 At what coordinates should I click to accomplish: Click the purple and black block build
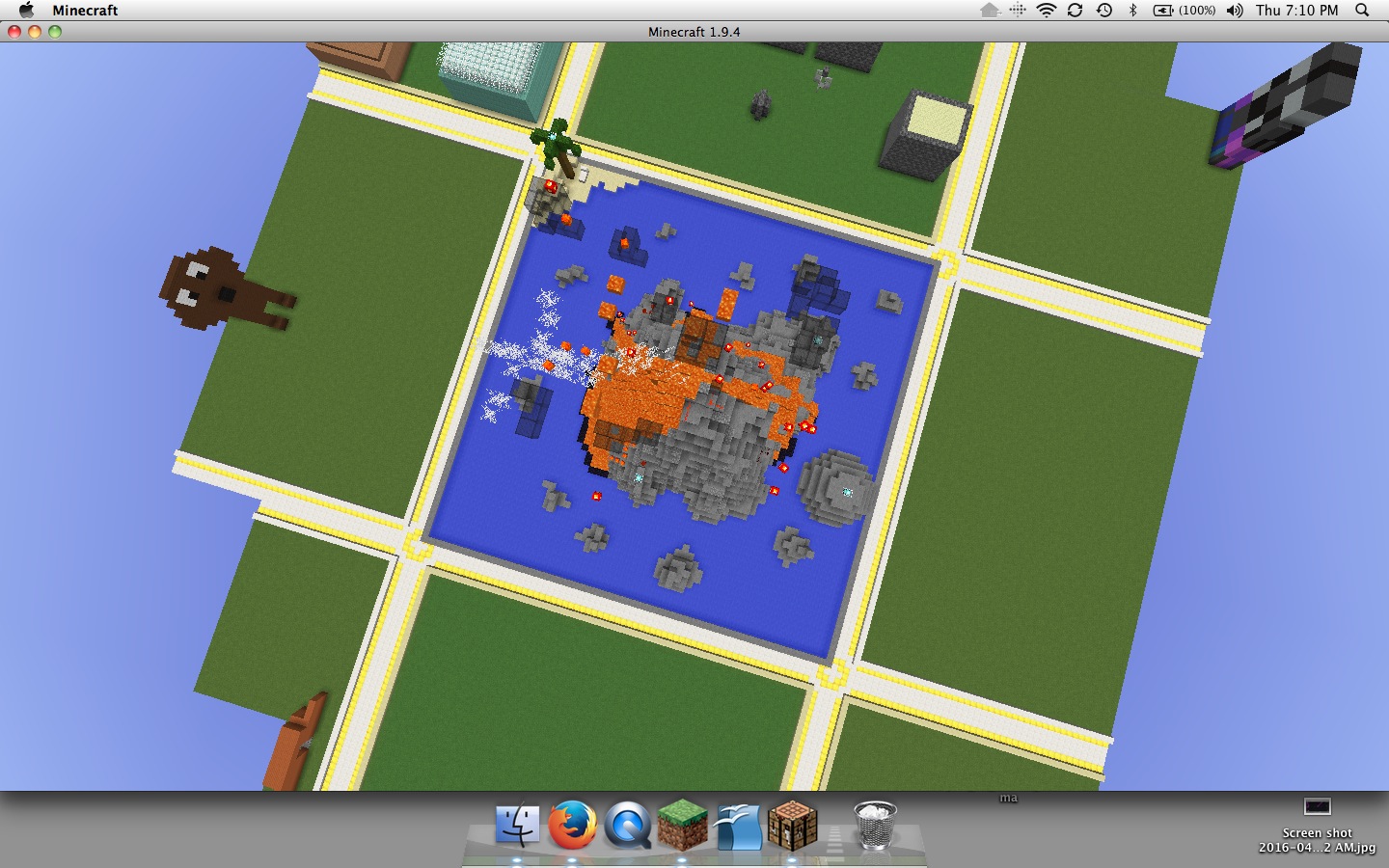(x=1285, y=104)
